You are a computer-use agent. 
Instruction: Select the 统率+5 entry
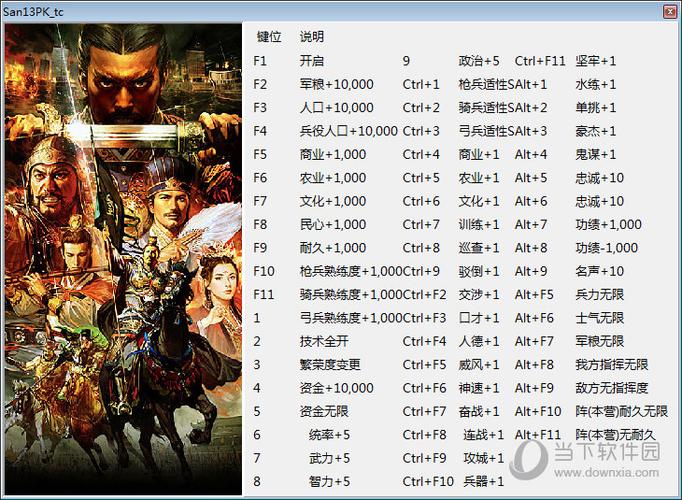pos(329,435)
